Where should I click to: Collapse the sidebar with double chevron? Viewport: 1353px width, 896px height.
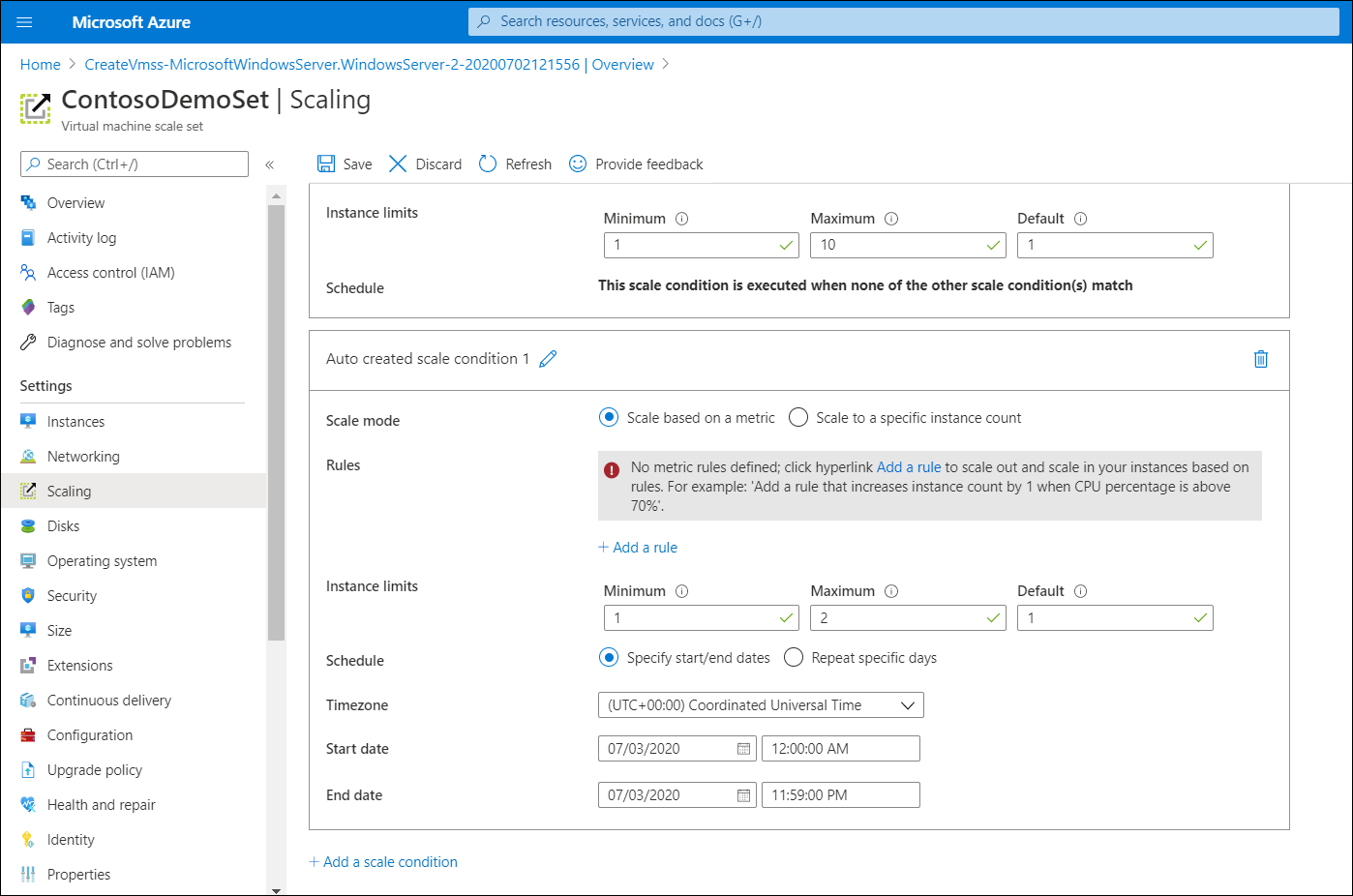tap(270, 164)
